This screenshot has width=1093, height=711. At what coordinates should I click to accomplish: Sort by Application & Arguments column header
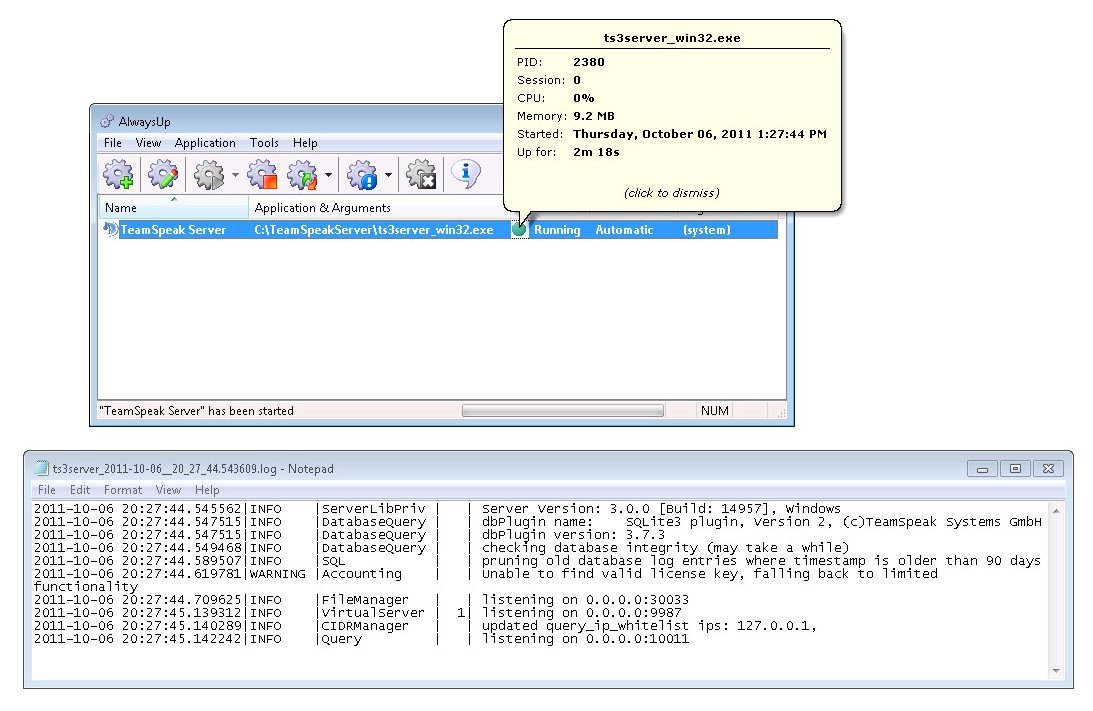point(376,207)
